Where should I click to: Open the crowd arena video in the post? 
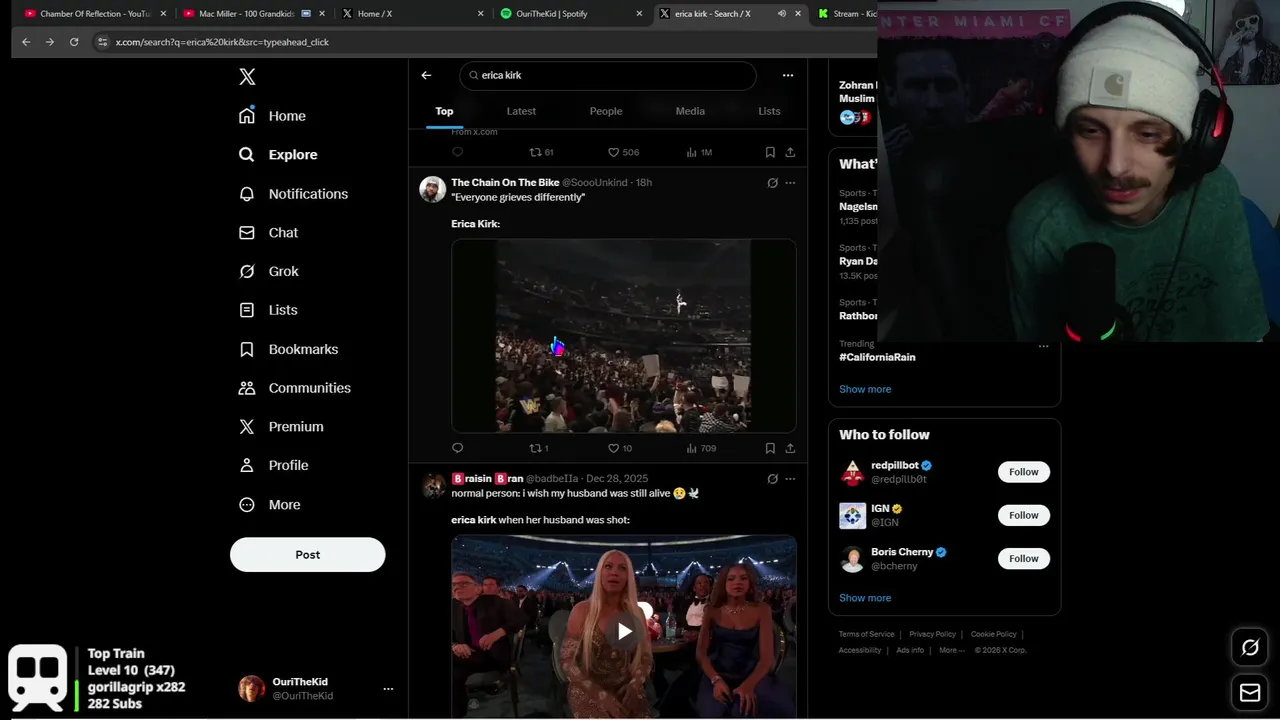click(x=623, y=336)
